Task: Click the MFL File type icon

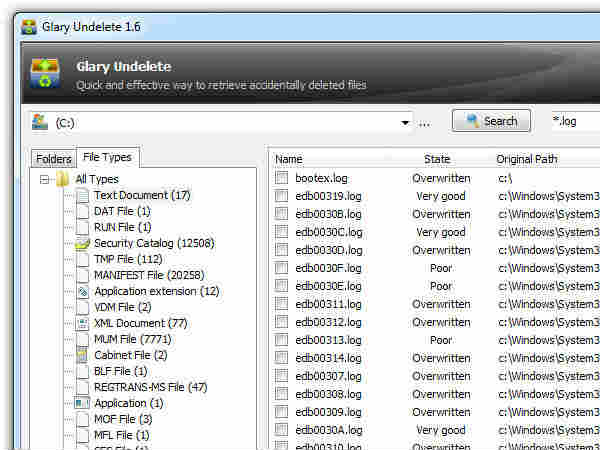Action: point(82,435)
